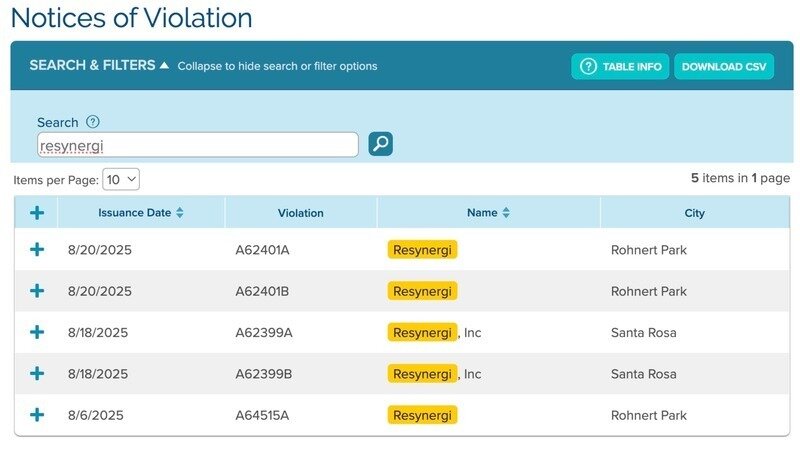Open the Items per Page dropdown
This screenshot has height=450, width=800.
121,180
